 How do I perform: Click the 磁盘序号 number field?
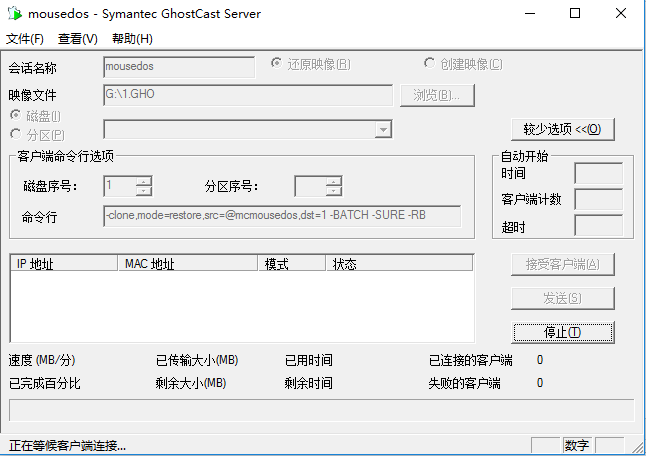point(120,186)
